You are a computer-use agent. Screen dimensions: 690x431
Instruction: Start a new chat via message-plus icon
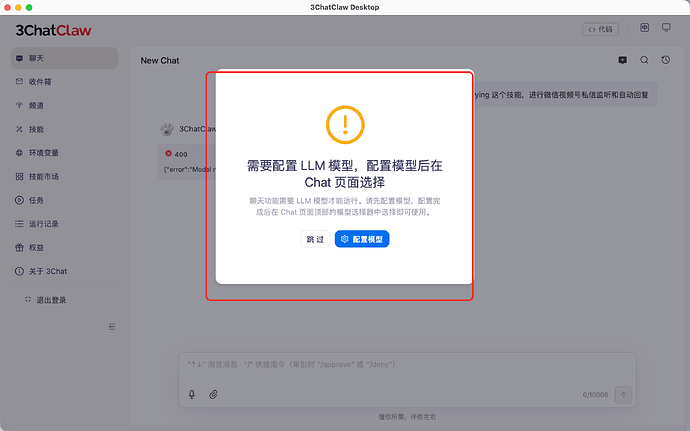click(622, 60)
